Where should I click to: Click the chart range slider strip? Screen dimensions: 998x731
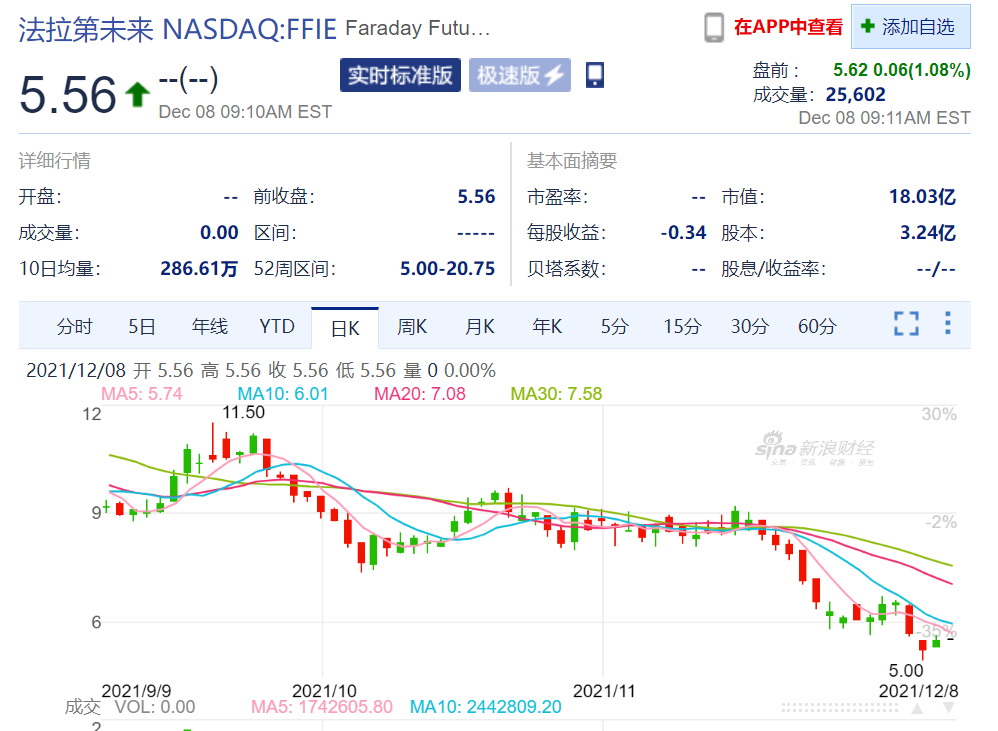[839, 707]
